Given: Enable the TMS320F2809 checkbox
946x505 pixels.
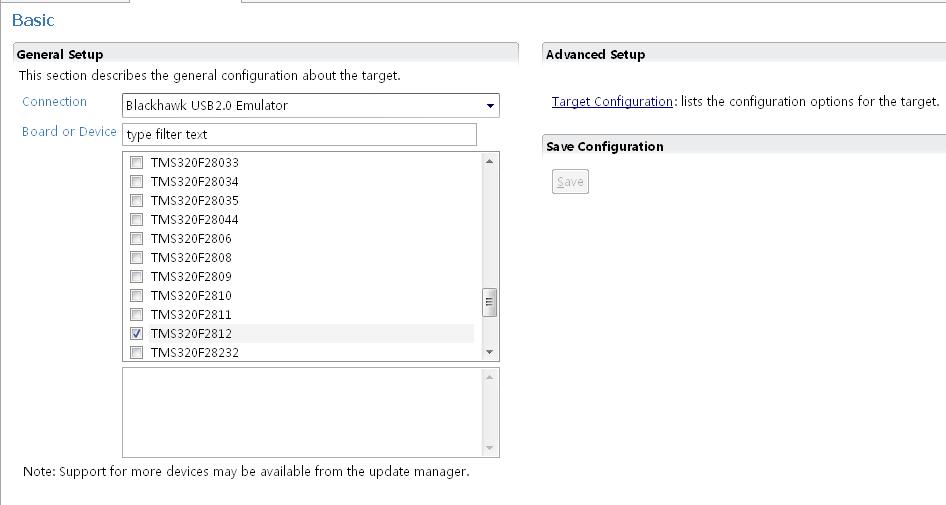Looking at the screenshot, I should coord(137,276).
